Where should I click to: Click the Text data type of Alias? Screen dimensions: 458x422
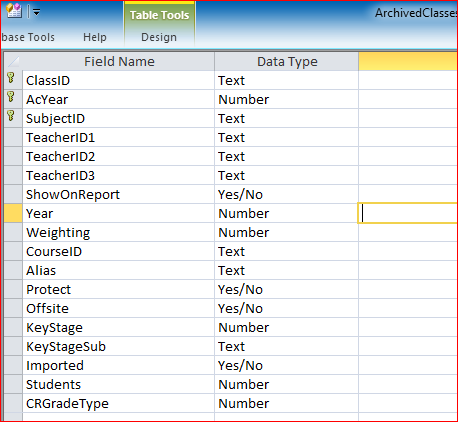(x=231, y=271)
